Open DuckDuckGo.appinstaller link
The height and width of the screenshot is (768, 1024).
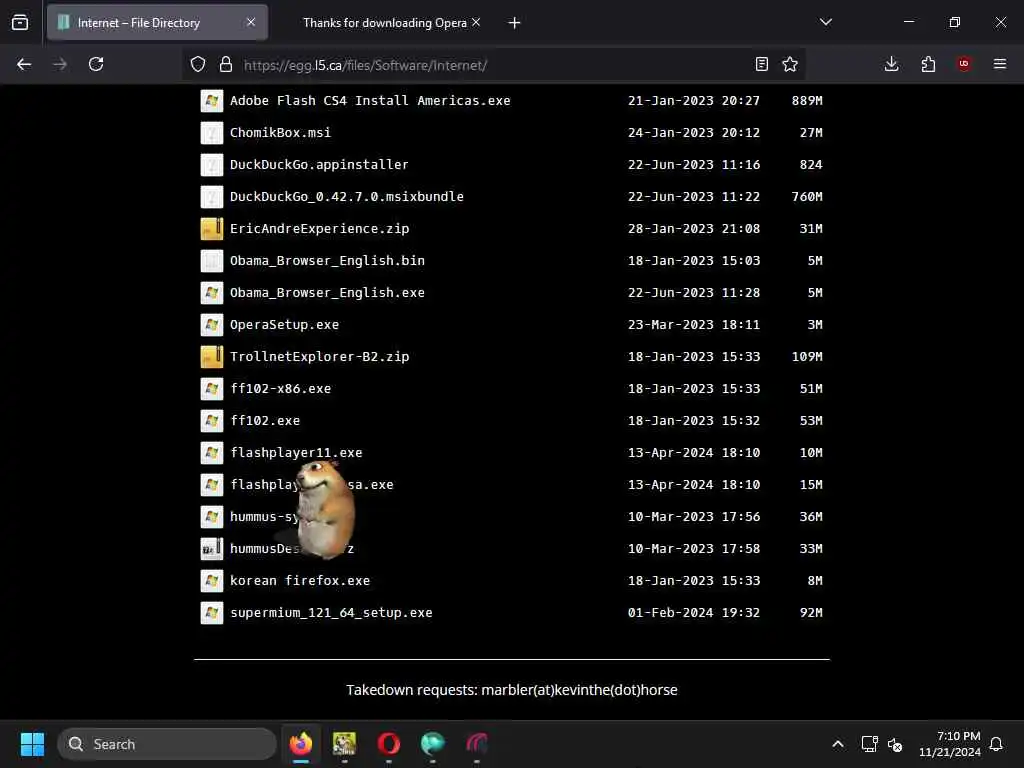[x=319, y=165]
